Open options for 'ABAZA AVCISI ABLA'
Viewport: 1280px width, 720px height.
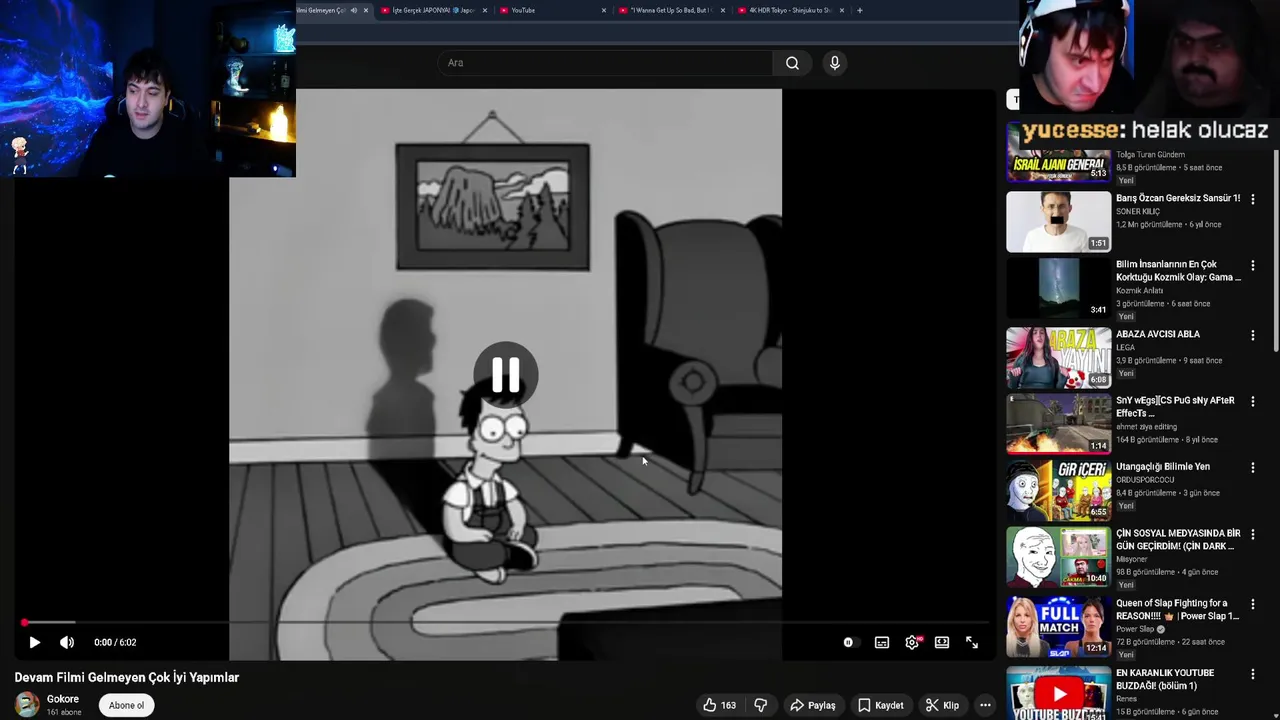(1253, 336)
